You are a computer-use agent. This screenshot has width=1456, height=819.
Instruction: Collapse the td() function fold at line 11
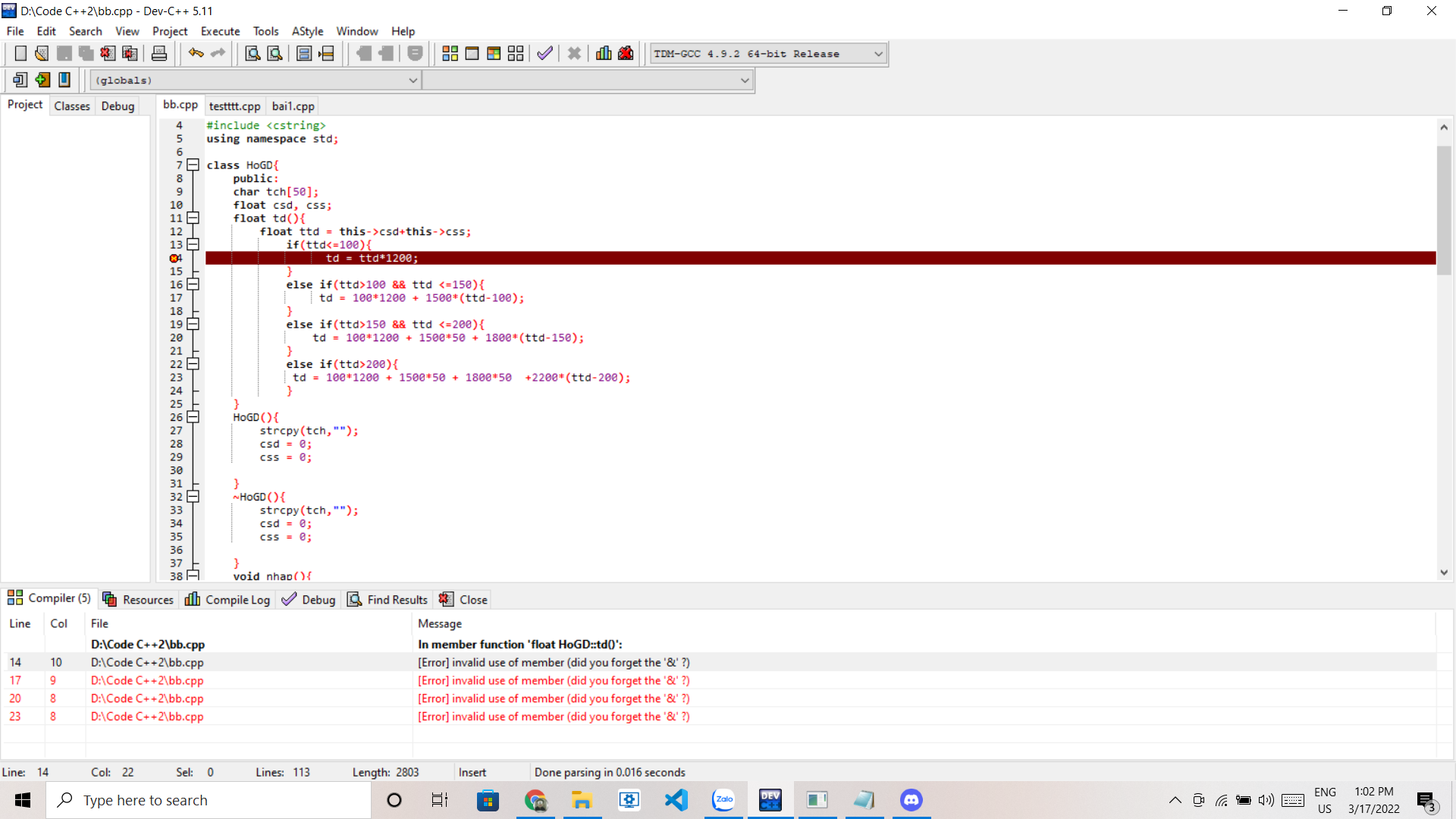[193, 218]
